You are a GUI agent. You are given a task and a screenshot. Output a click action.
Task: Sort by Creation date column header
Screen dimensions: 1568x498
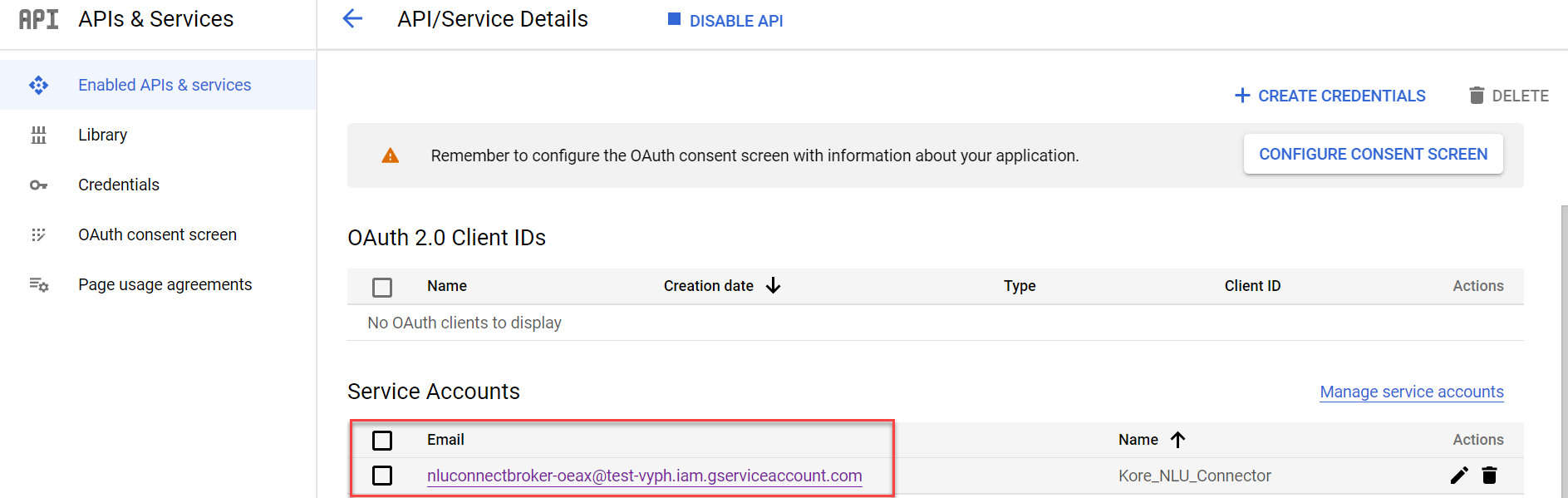click(x=708, y=286)
